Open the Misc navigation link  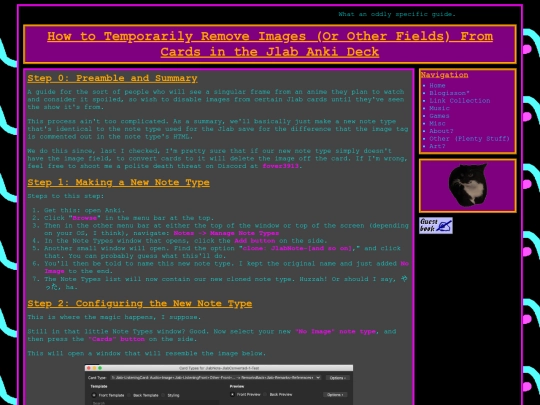tap(437, 123)
